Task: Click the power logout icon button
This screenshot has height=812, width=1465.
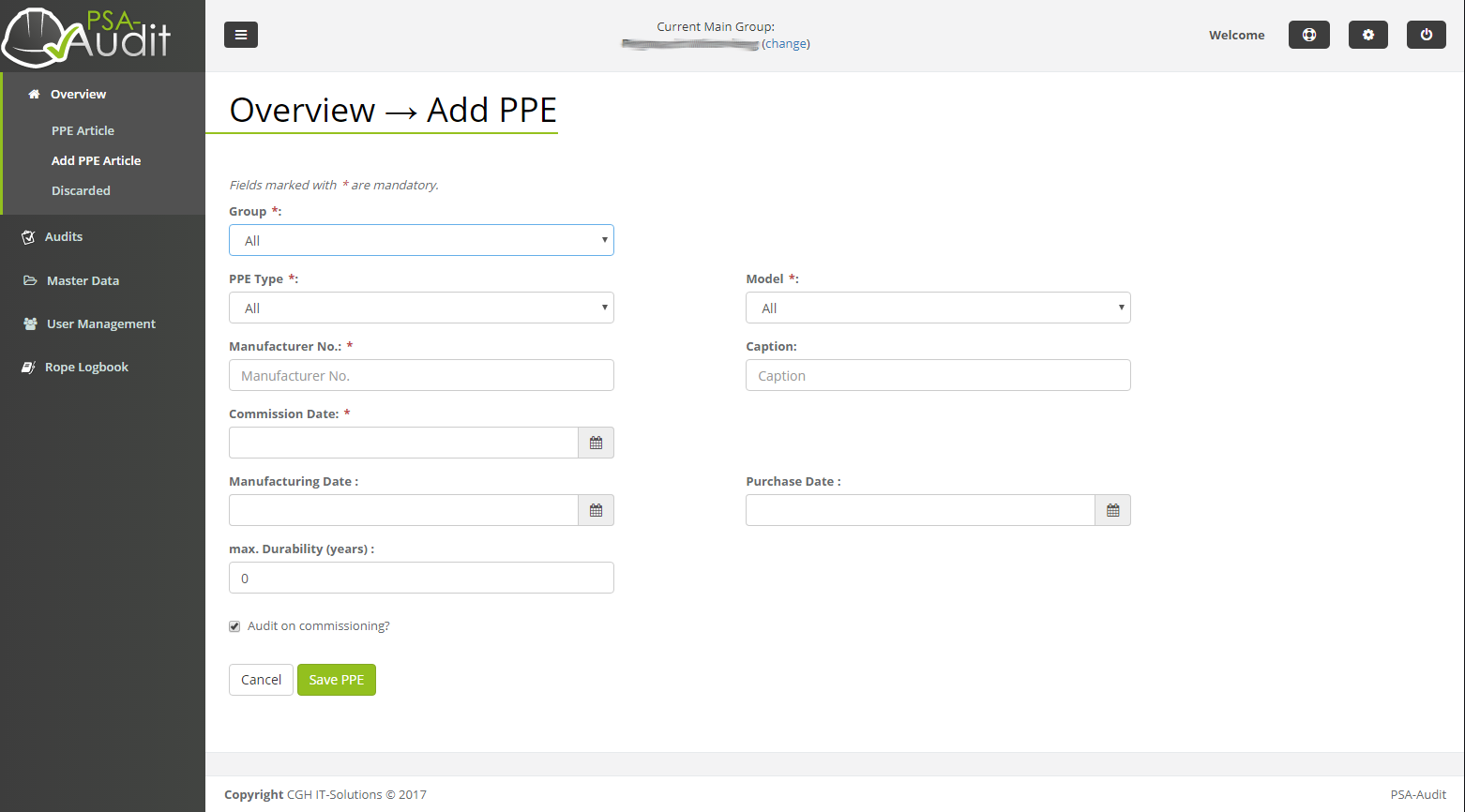Action: (1426, 35)
